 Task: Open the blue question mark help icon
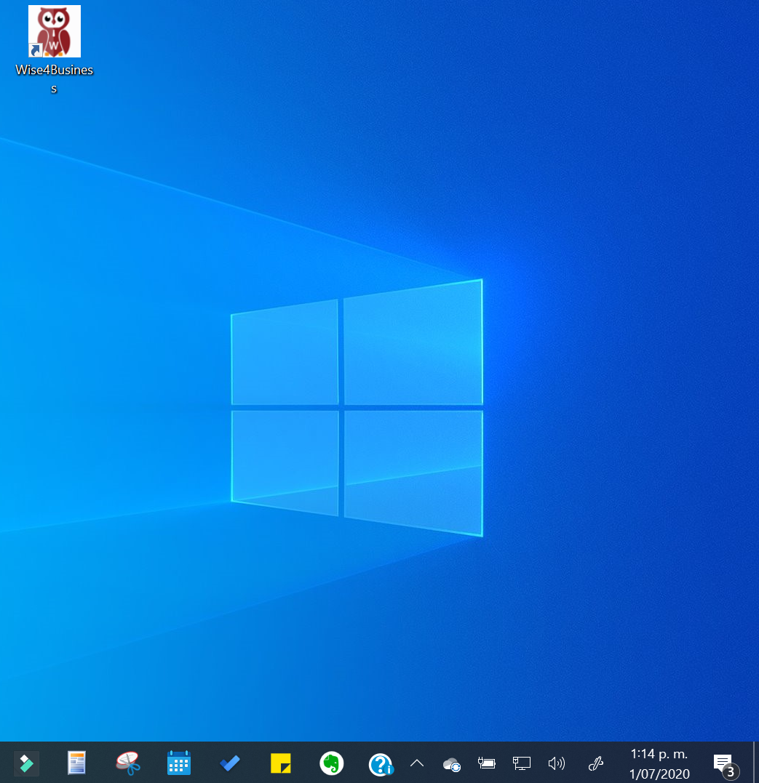(x=381, y=764)
